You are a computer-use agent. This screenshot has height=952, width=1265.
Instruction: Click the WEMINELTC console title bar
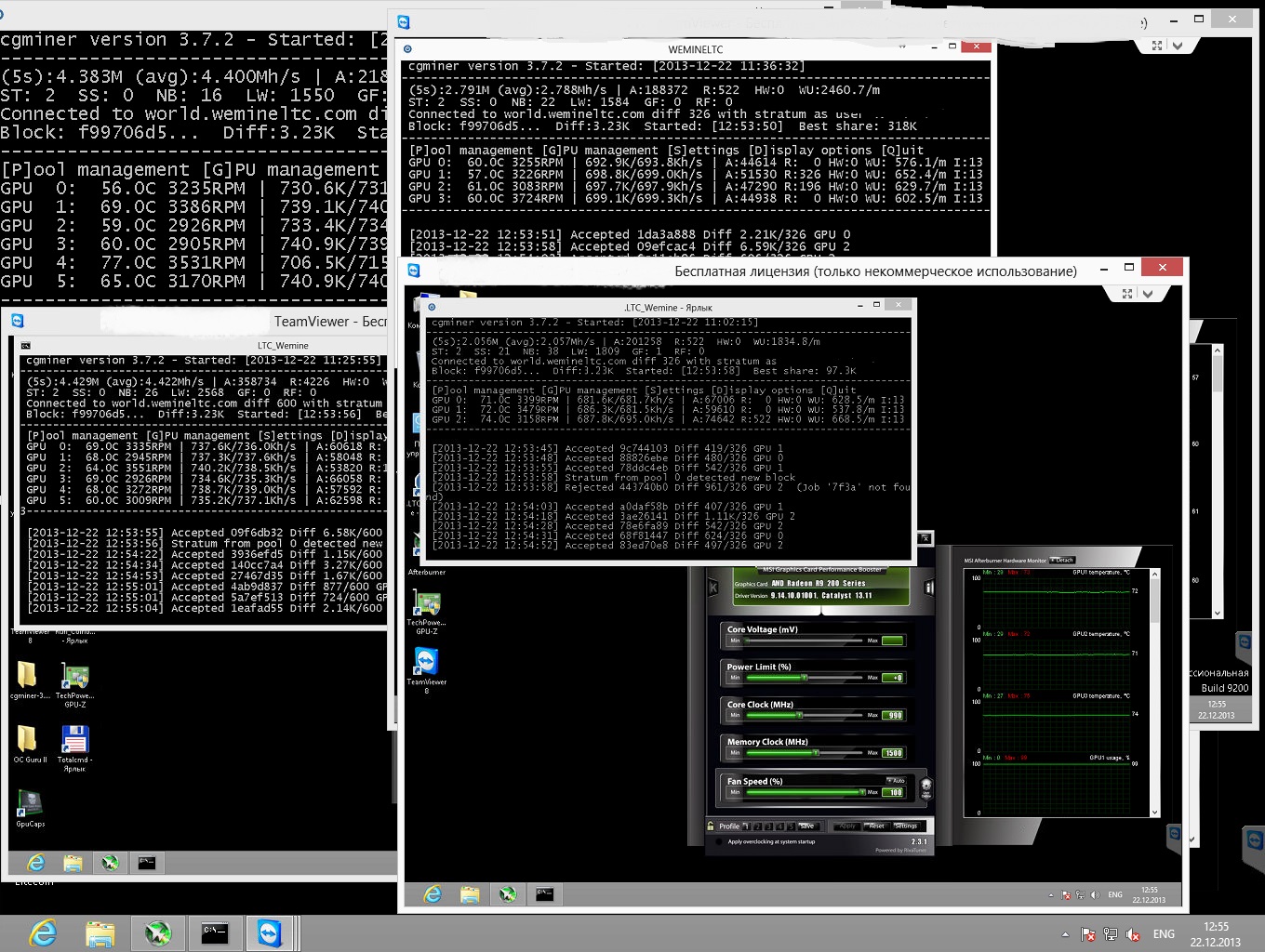(x=695, y=49)
